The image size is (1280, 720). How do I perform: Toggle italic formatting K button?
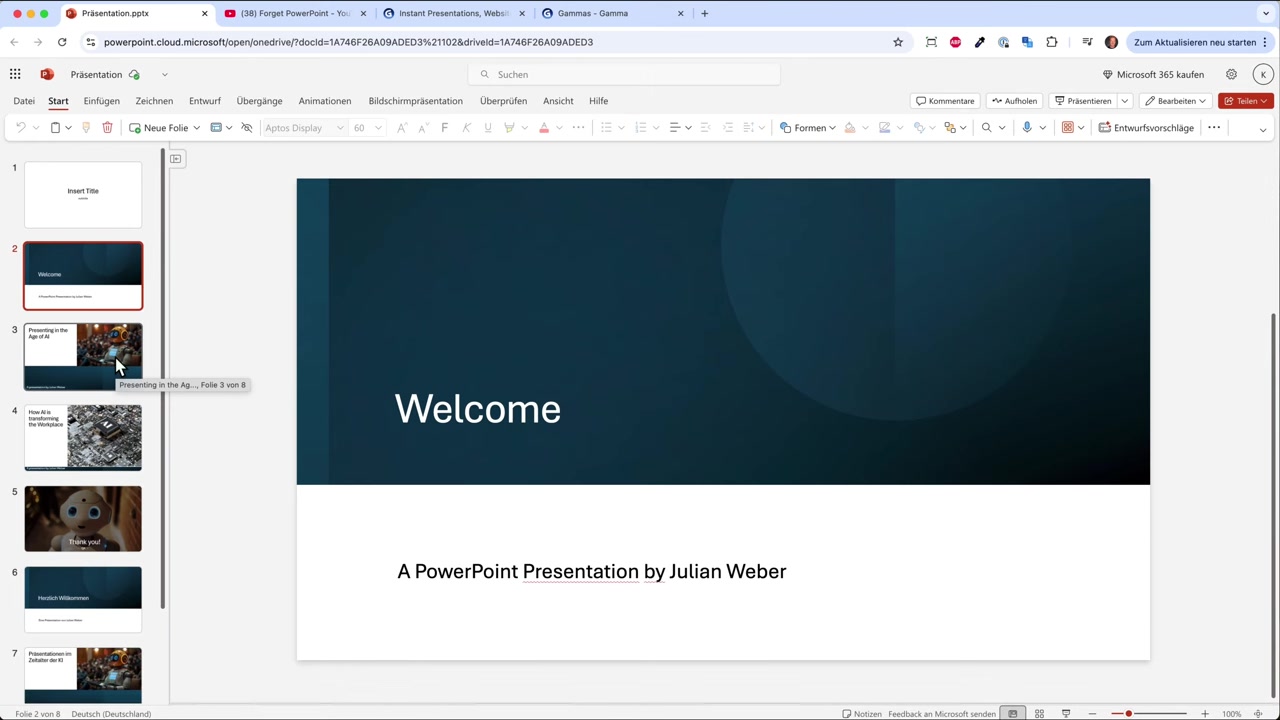pyautogui.click(x=466, y=128)
